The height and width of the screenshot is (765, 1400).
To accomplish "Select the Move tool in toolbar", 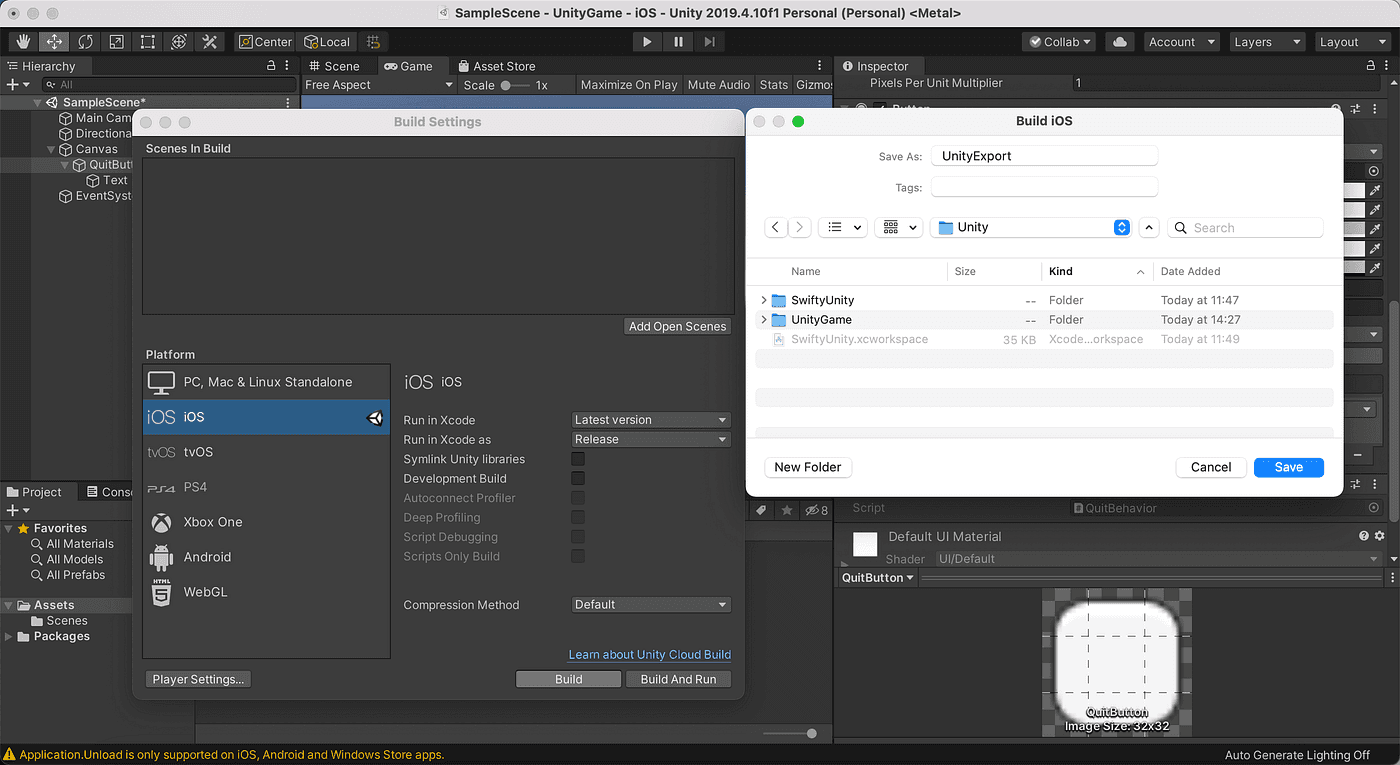I will (x=55, y=42).
